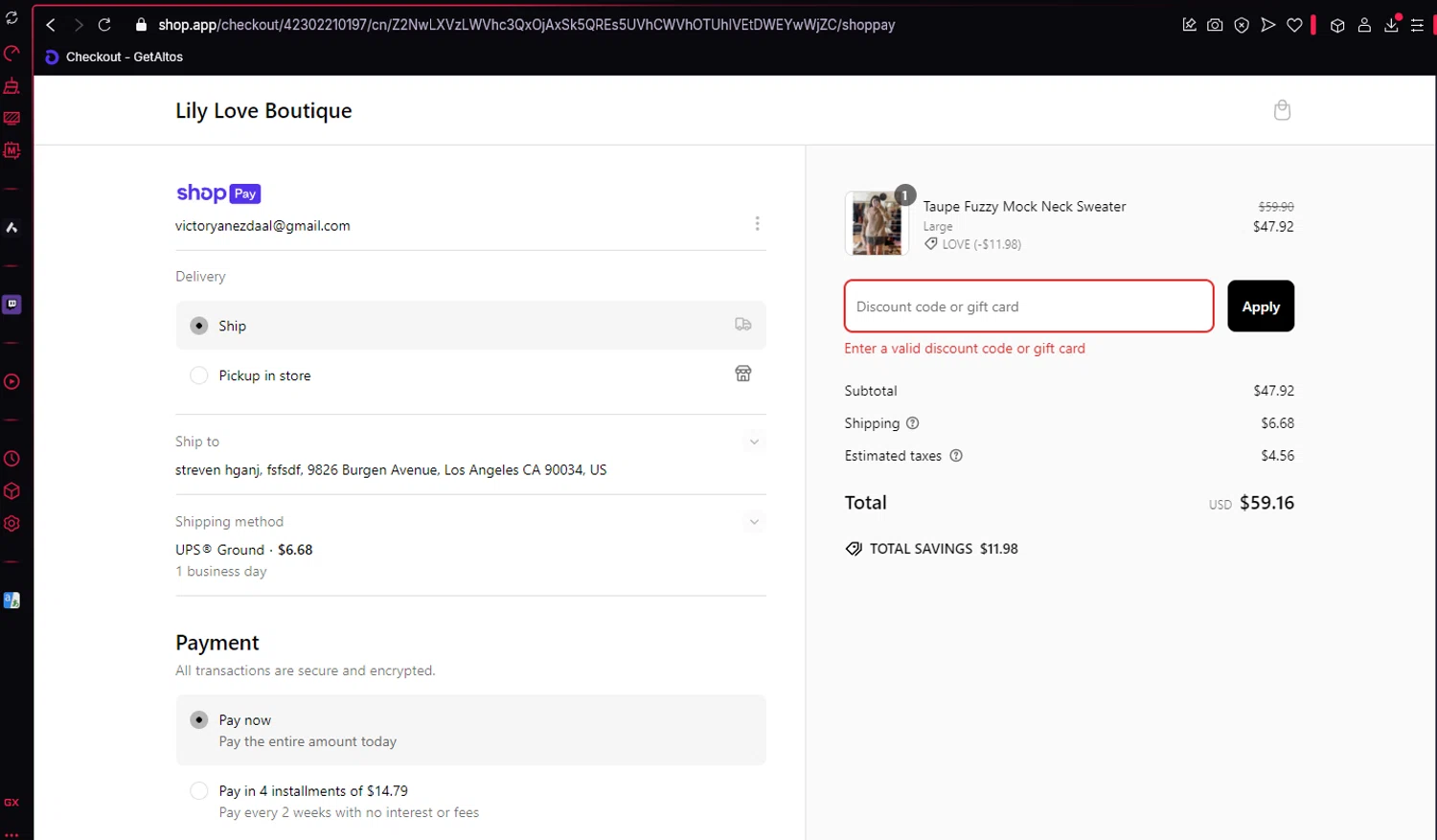Go back to the previous page
The image size is (1437, 840).
click(x=51, y=25)
